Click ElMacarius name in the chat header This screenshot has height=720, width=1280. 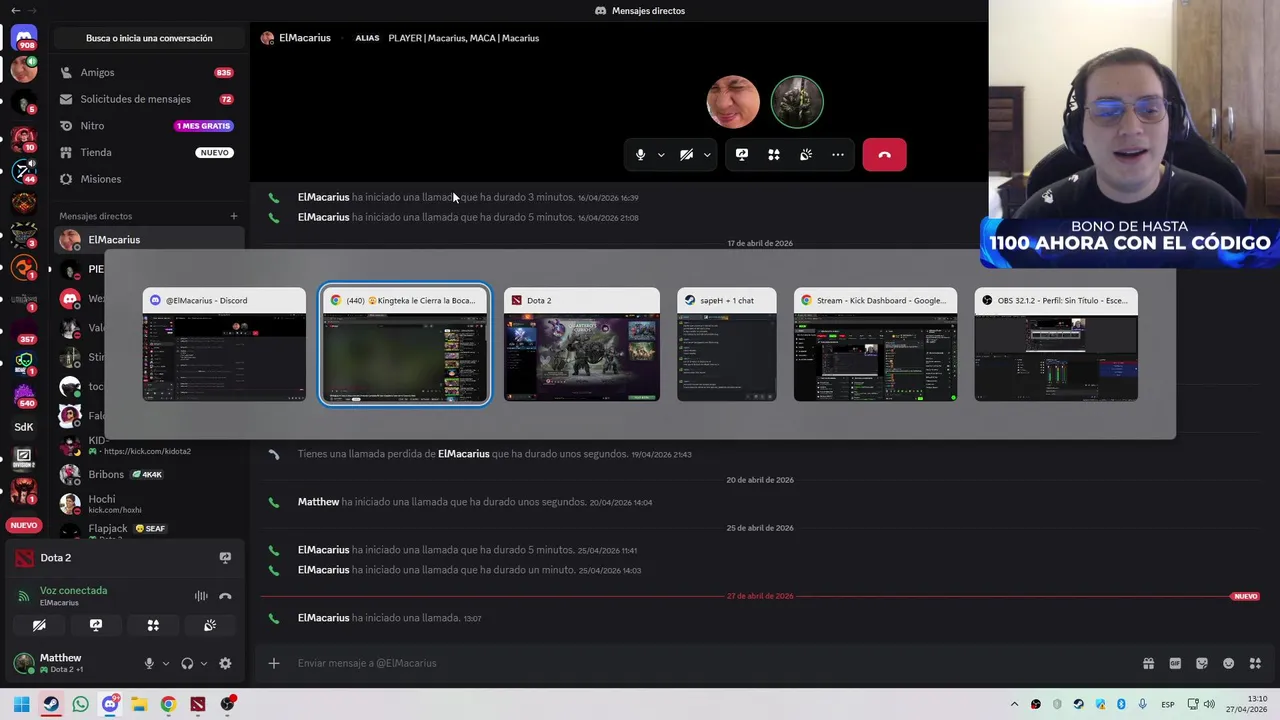[305, 38]
